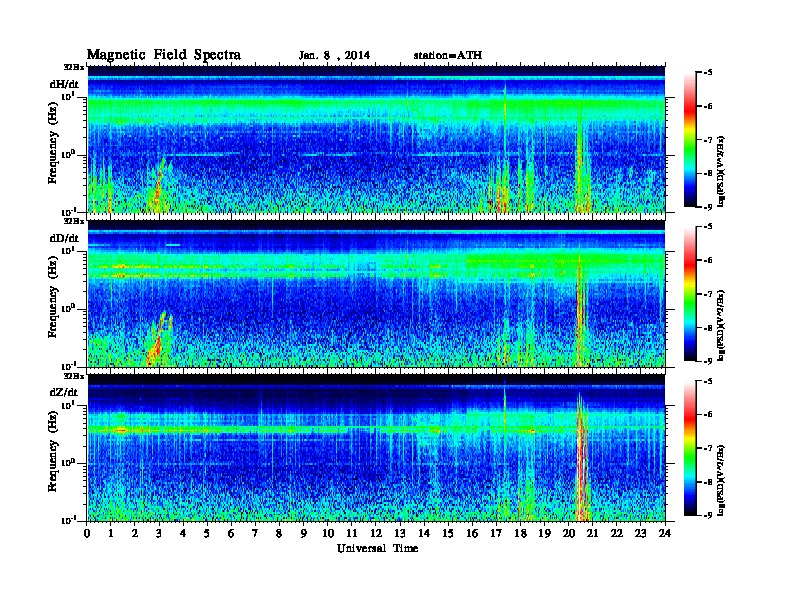The image size is (792, 612).
Task: Click the "9" tick on the time axis
Action: [304, 534]
